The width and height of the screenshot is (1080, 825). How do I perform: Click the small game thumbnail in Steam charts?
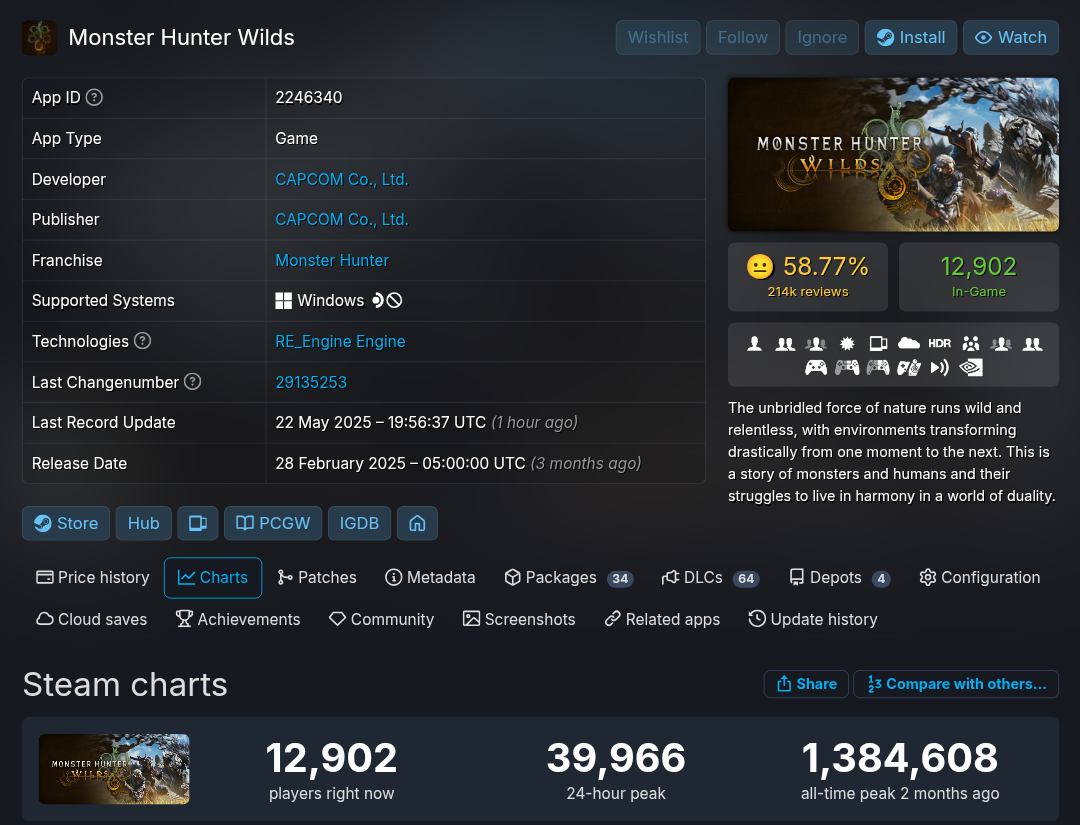click(114, 769)
